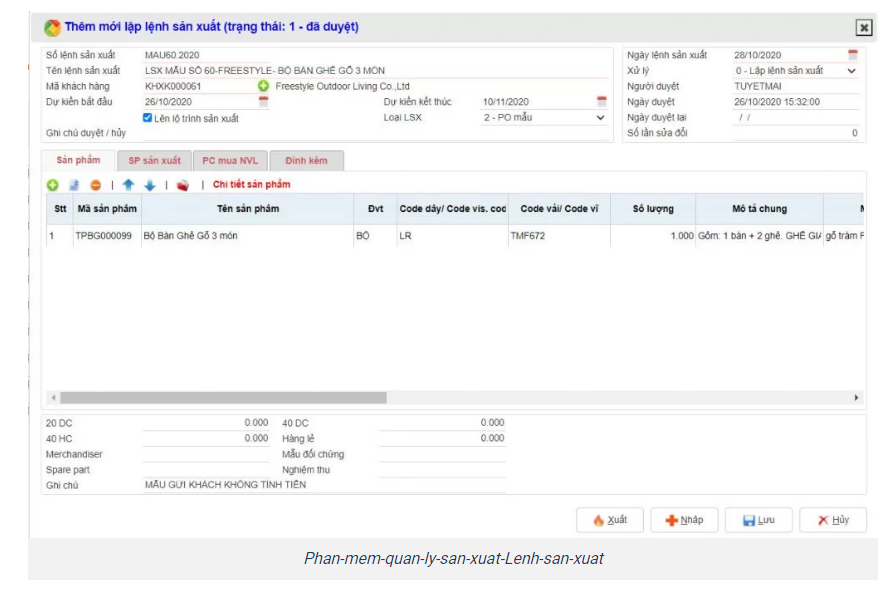Select the Đính kèm tab
This screenshot has width=896, height=595.
[308, 160]
